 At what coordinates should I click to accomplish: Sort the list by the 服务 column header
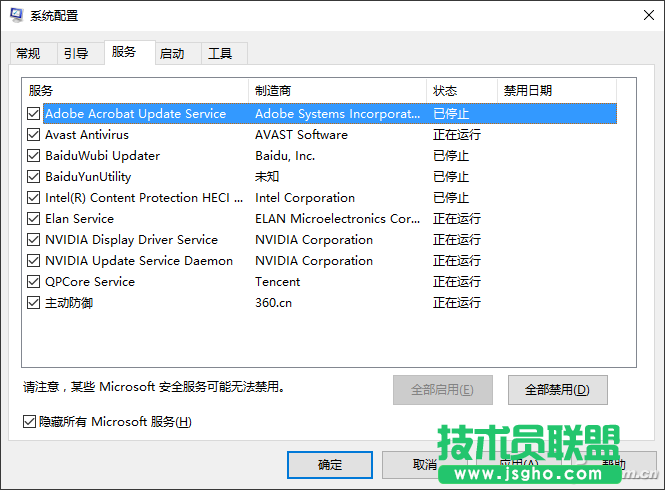click(x=135, y=91)
